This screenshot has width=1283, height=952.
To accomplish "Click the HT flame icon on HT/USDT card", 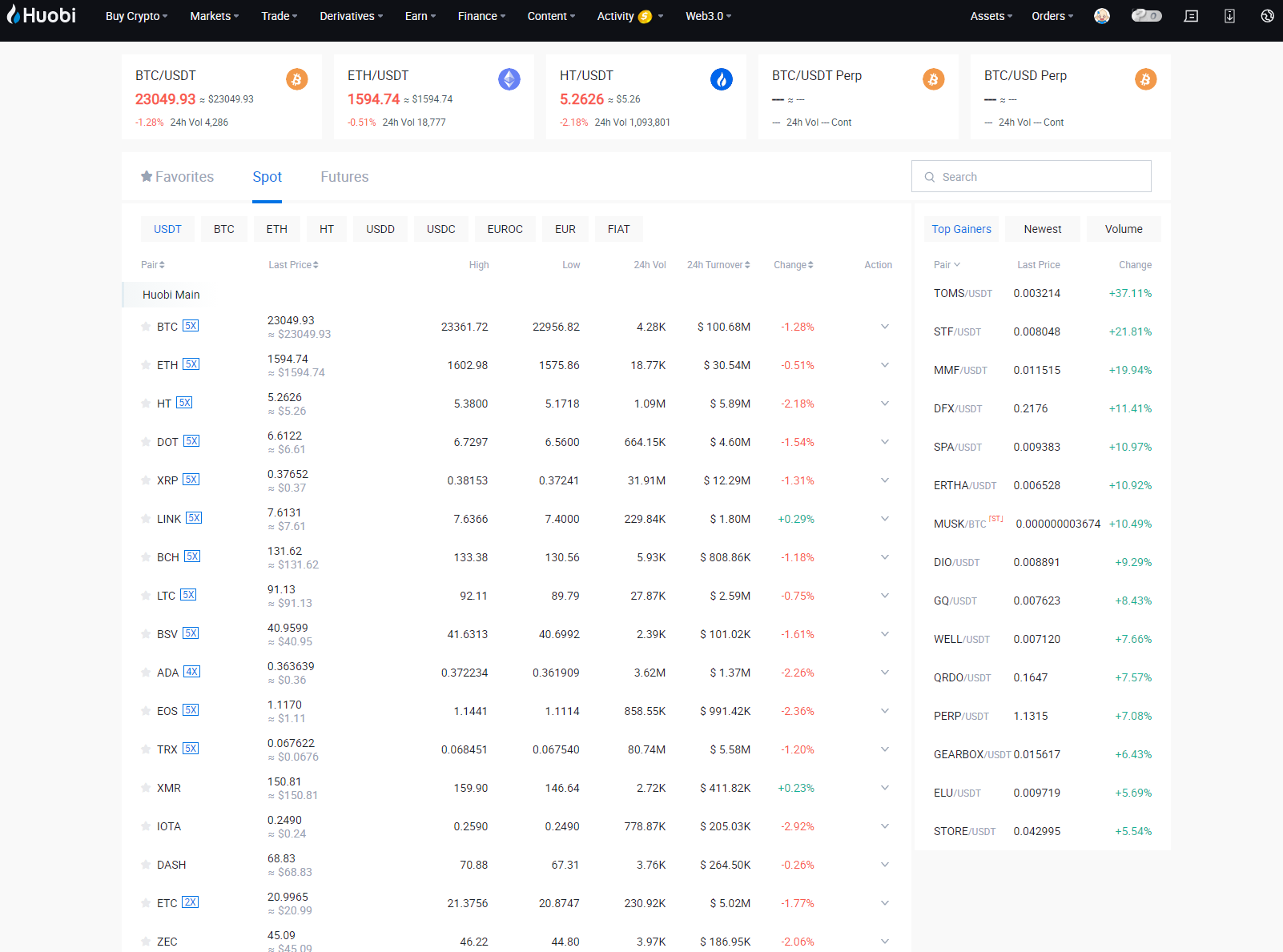I will (722, 79).
